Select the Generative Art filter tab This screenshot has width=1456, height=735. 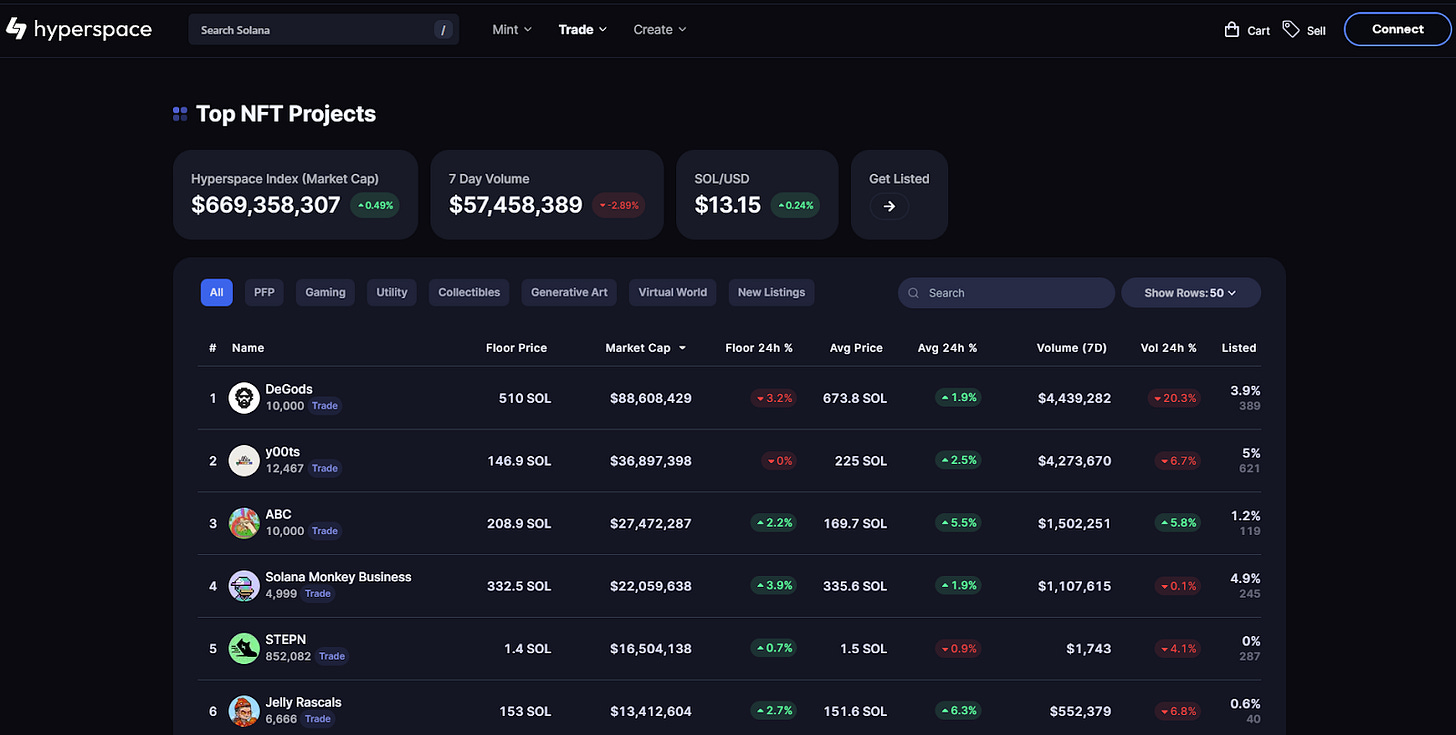coord(569,292)
